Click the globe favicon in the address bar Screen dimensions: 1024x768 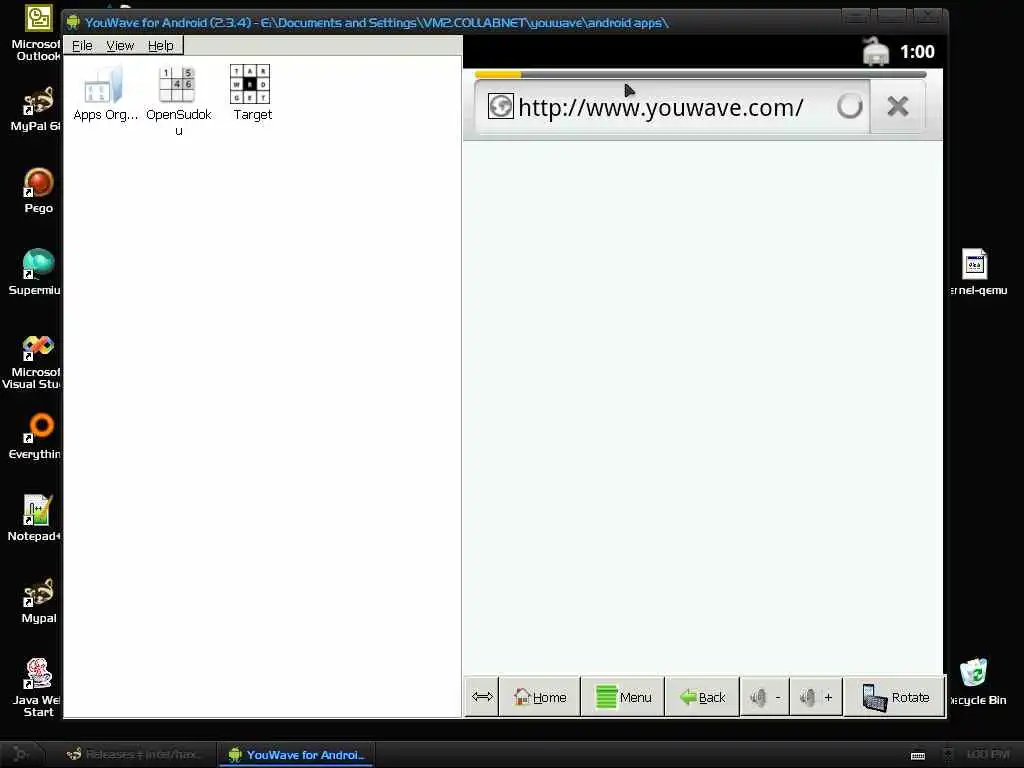(x=501, y=106)
